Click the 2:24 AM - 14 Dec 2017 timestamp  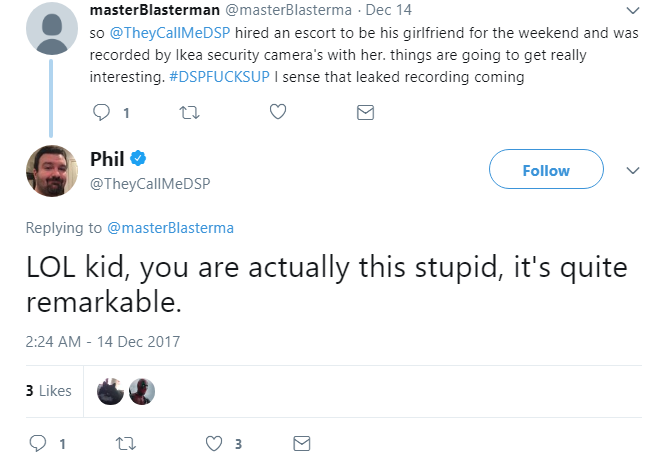pos(103,342)
